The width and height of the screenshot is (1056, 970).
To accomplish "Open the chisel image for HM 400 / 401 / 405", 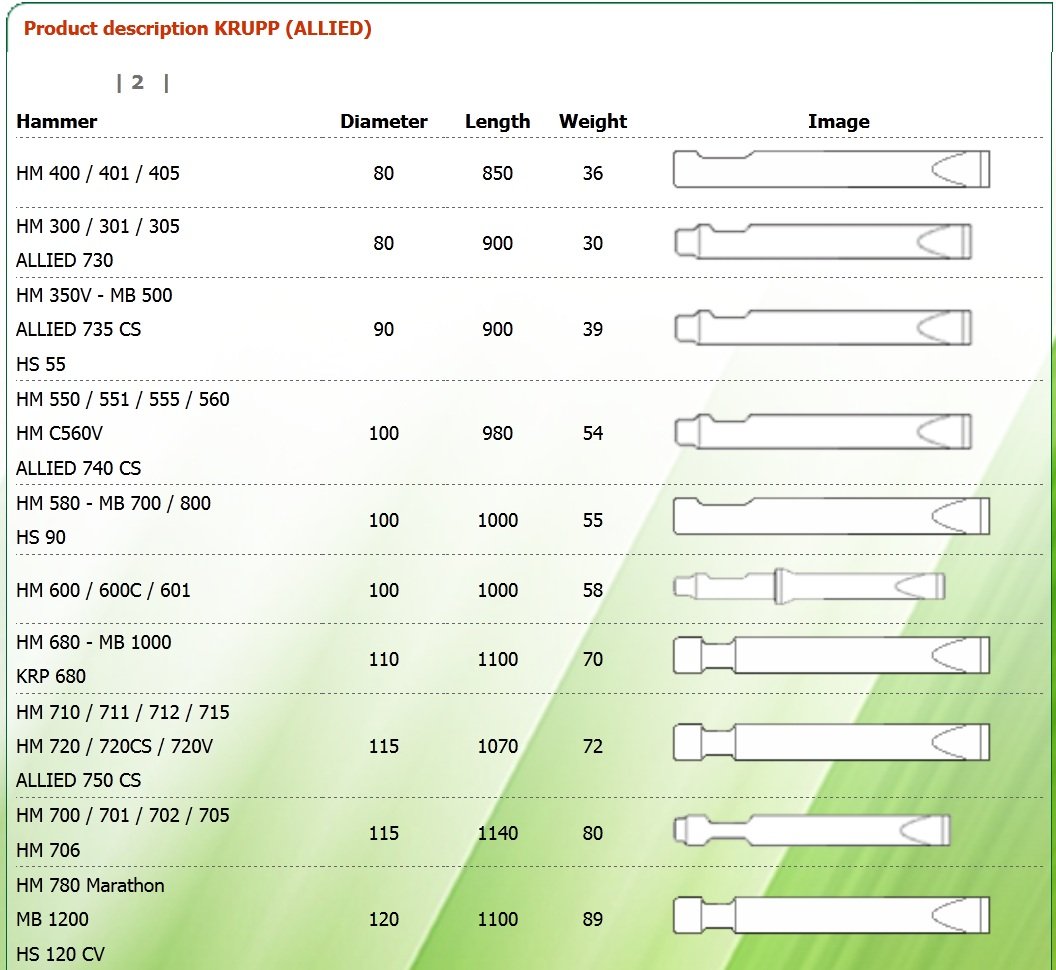I will [x=831, y=169].
